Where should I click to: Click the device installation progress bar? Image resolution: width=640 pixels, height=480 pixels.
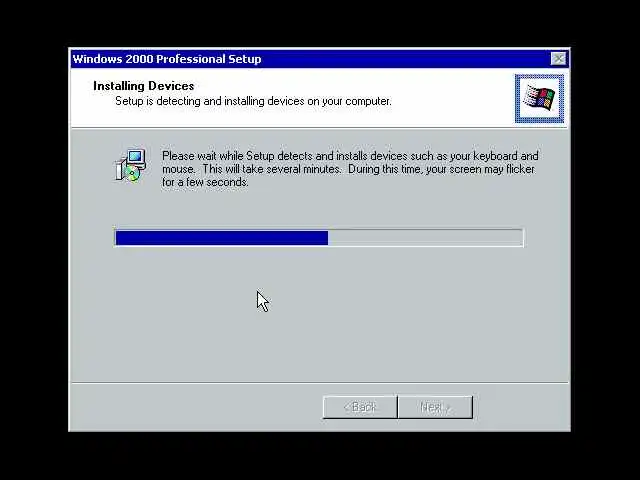[319, 238]
